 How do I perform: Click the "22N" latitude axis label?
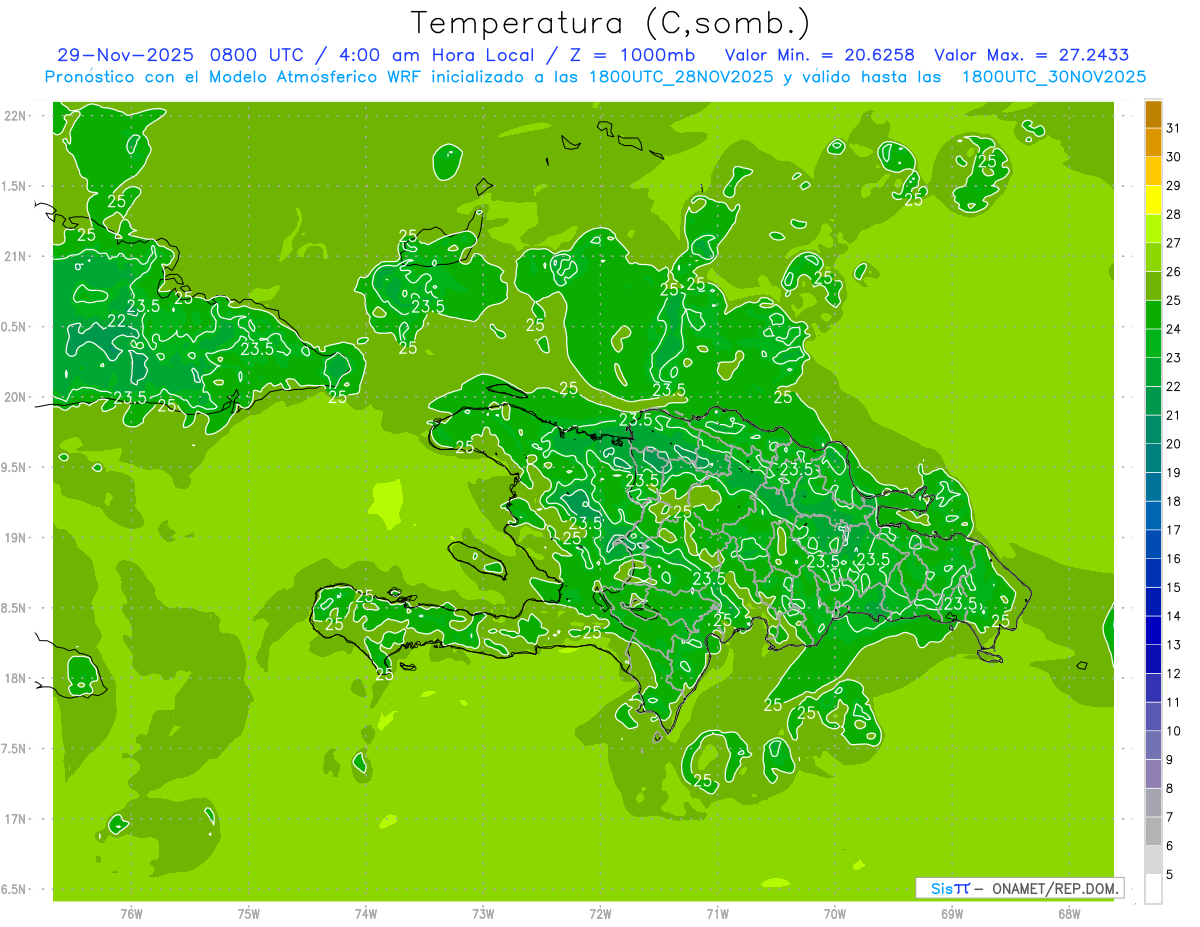pos(17,116)
